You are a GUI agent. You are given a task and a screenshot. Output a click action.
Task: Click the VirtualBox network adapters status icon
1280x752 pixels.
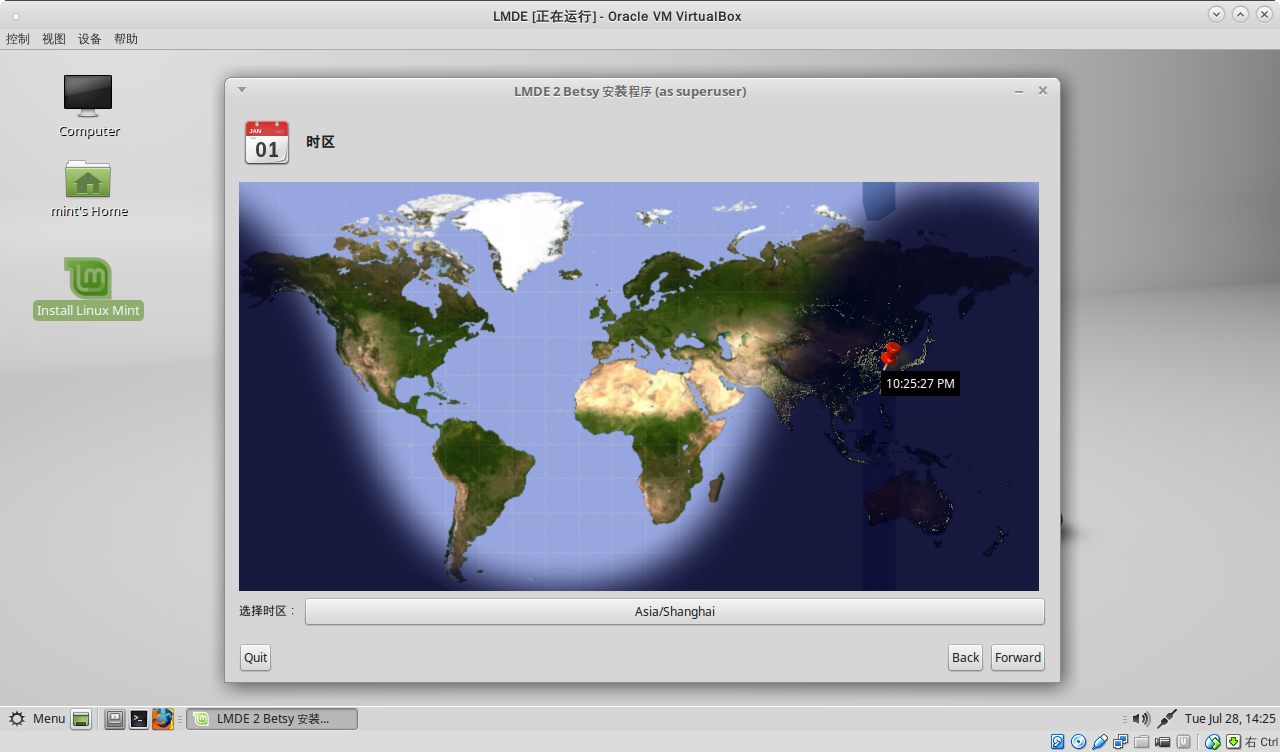click(1120, 742)
